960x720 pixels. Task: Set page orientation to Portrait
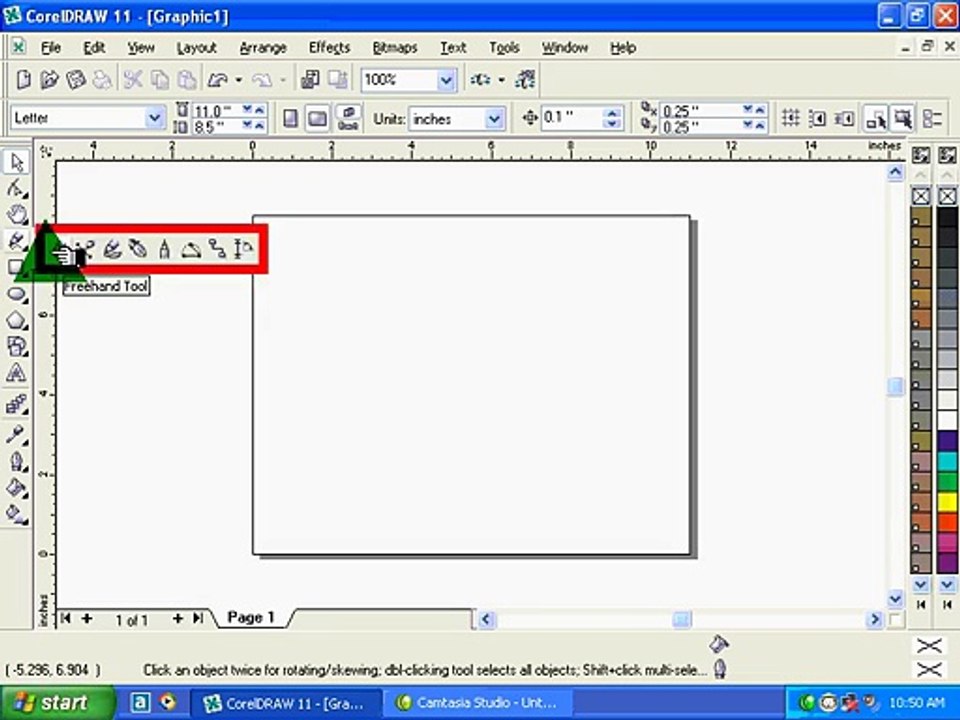pyautogui.click(x=291, y=119)
